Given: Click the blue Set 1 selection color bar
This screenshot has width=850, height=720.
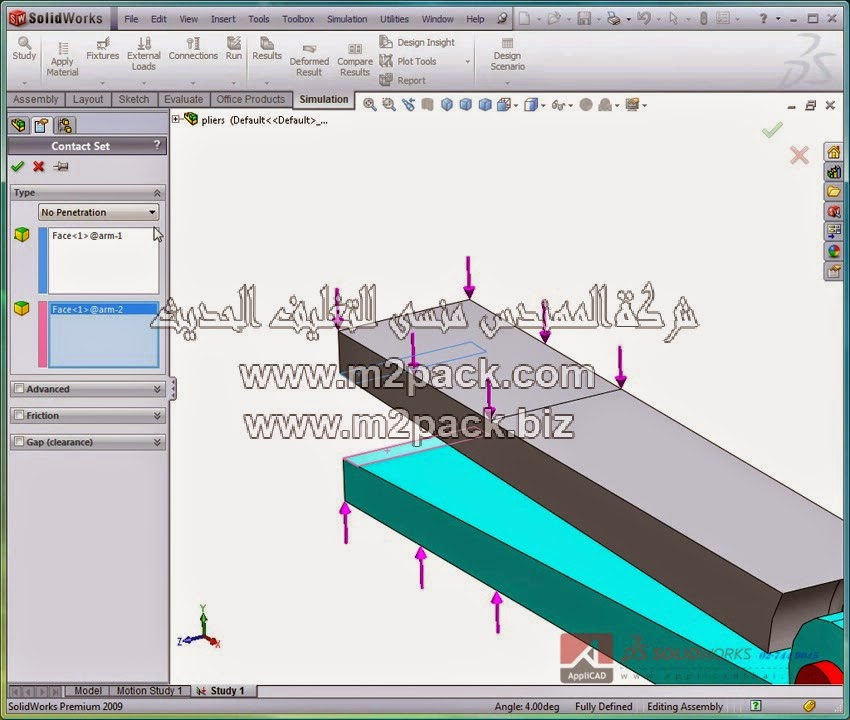Looking at the screenshot, I should [x=43, y=260].
